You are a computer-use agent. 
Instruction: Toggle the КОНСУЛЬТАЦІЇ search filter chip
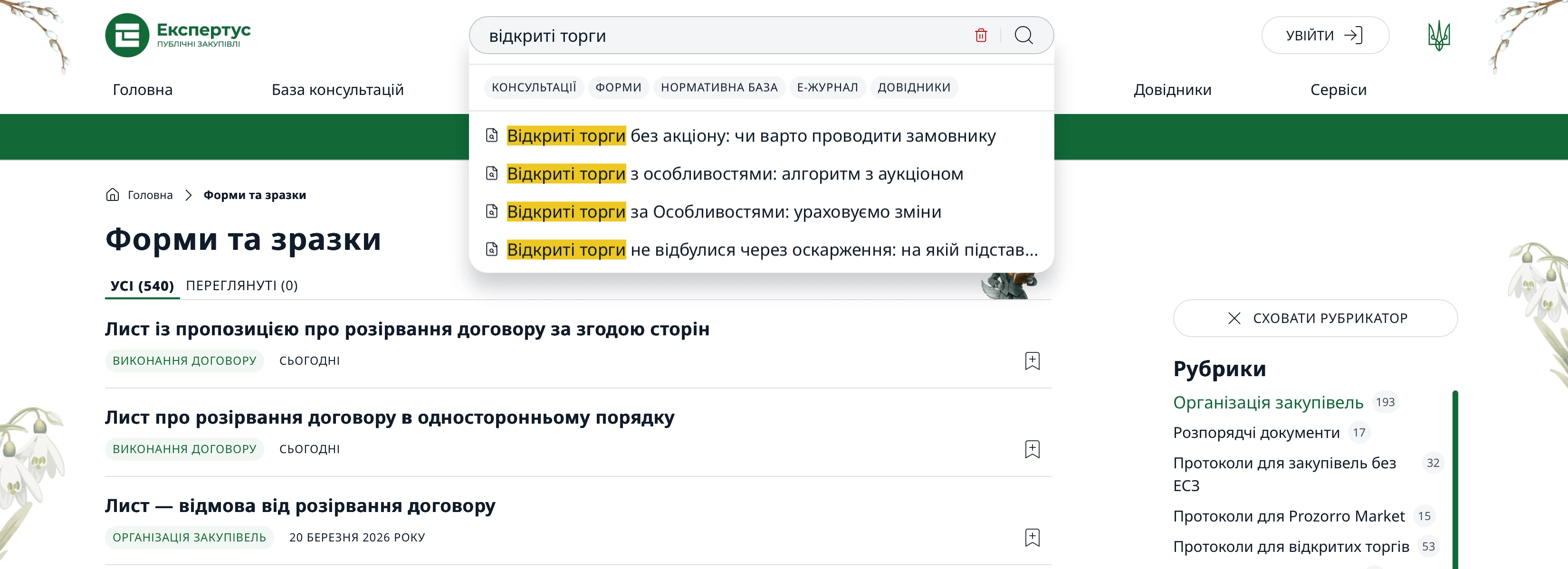534,87
